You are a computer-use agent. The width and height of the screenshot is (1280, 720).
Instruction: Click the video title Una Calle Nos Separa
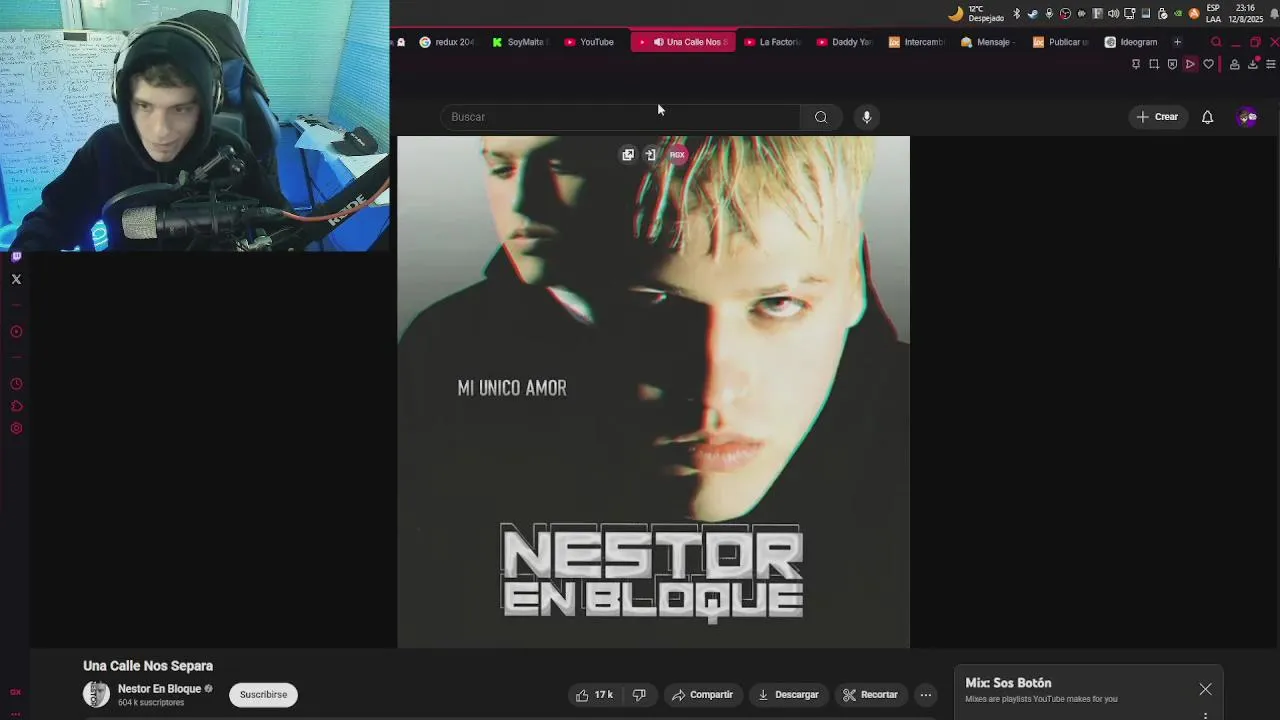tap(148, 666)
